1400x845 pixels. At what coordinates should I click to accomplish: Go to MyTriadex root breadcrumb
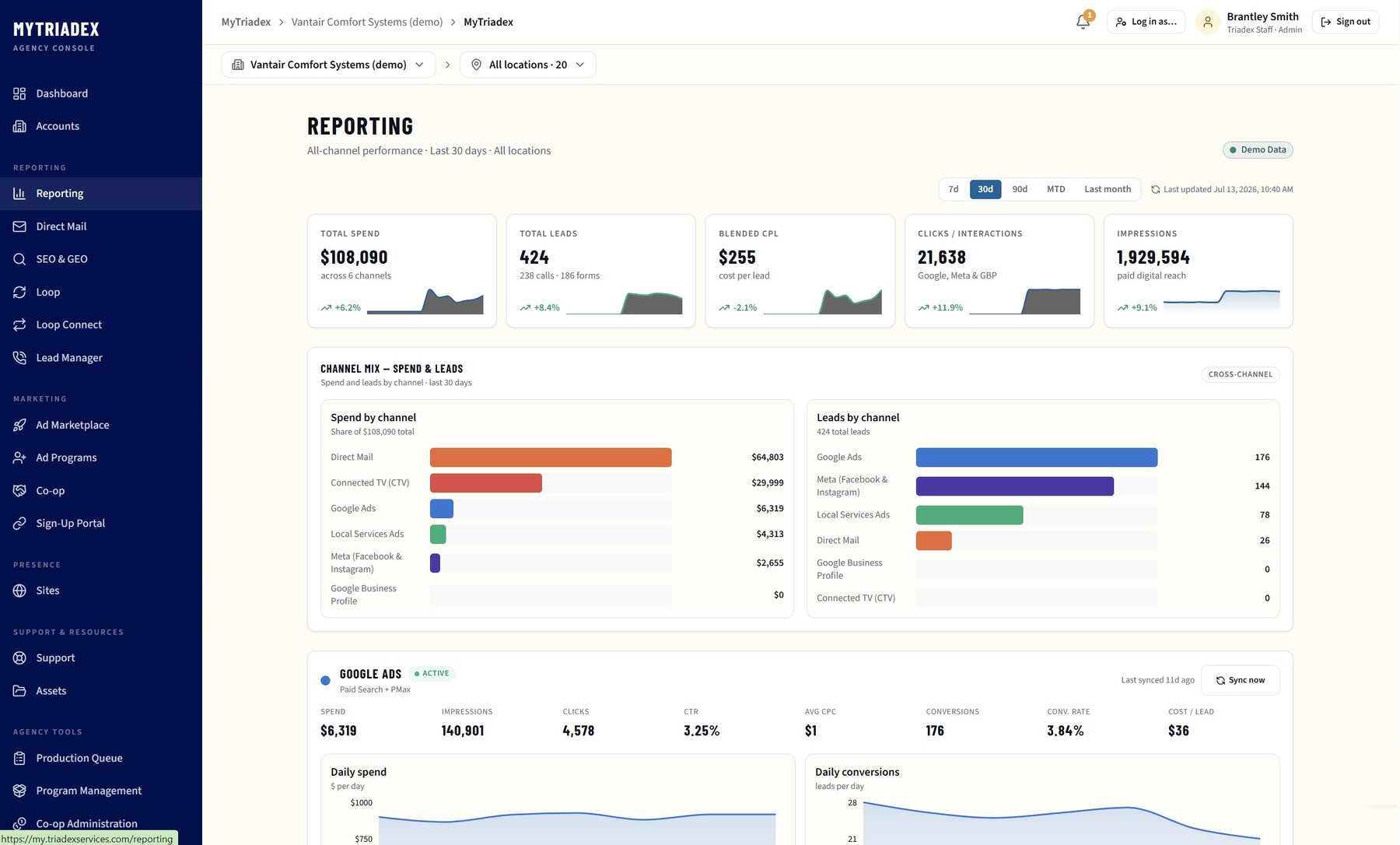[246, 22]
